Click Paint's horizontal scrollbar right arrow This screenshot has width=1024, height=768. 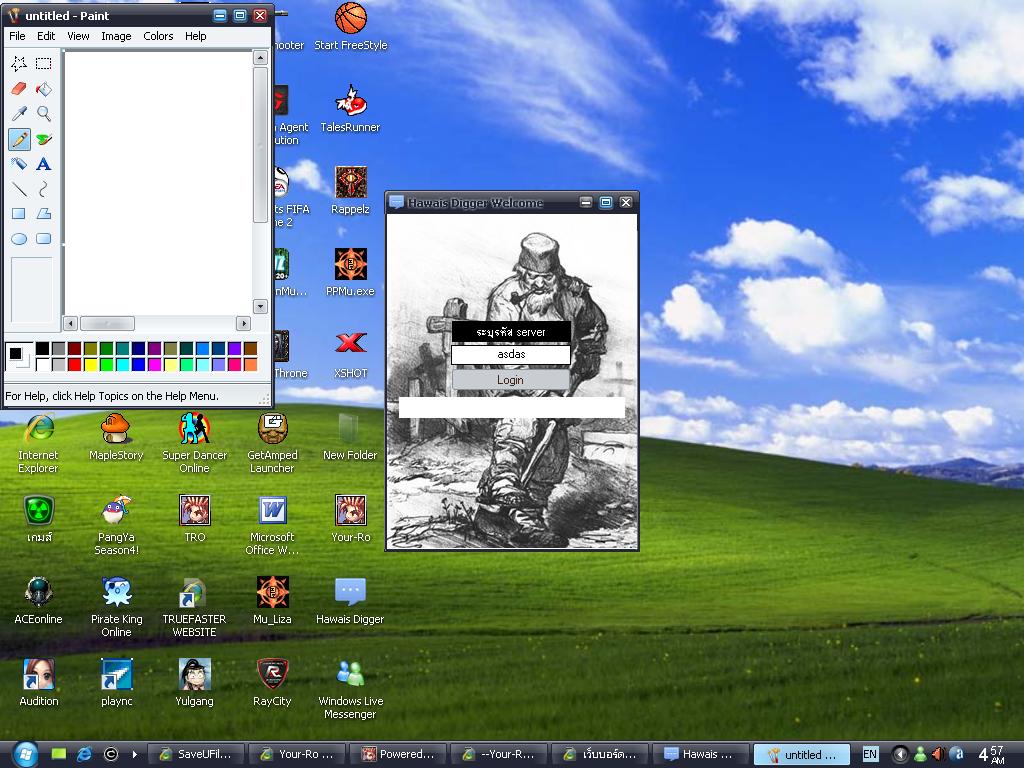click(x=244, y=323)
